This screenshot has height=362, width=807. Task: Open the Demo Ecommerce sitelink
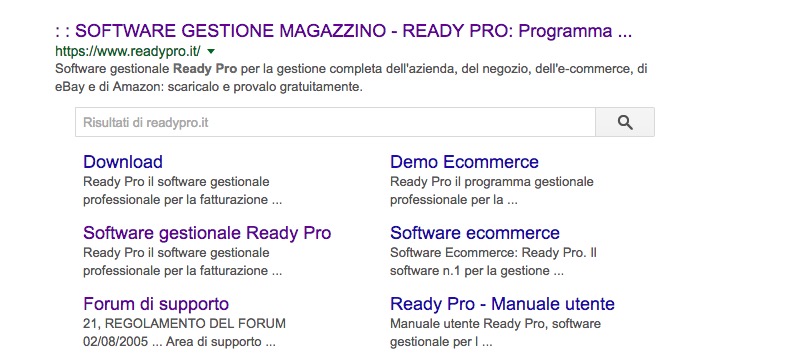[464, 162]
